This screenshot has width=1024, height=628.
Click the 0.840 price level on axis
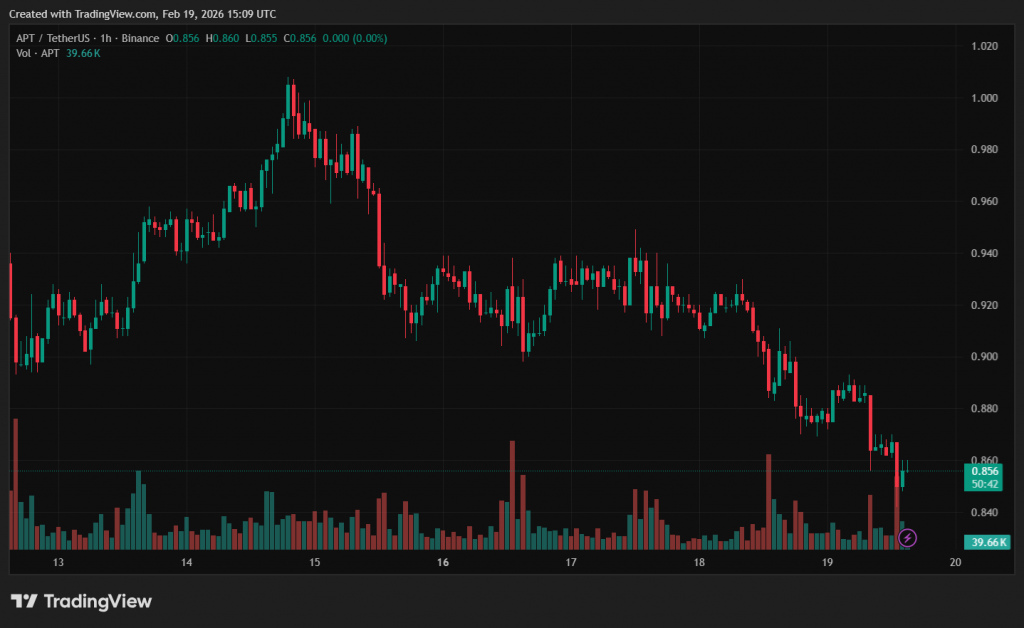click(986, 512)
